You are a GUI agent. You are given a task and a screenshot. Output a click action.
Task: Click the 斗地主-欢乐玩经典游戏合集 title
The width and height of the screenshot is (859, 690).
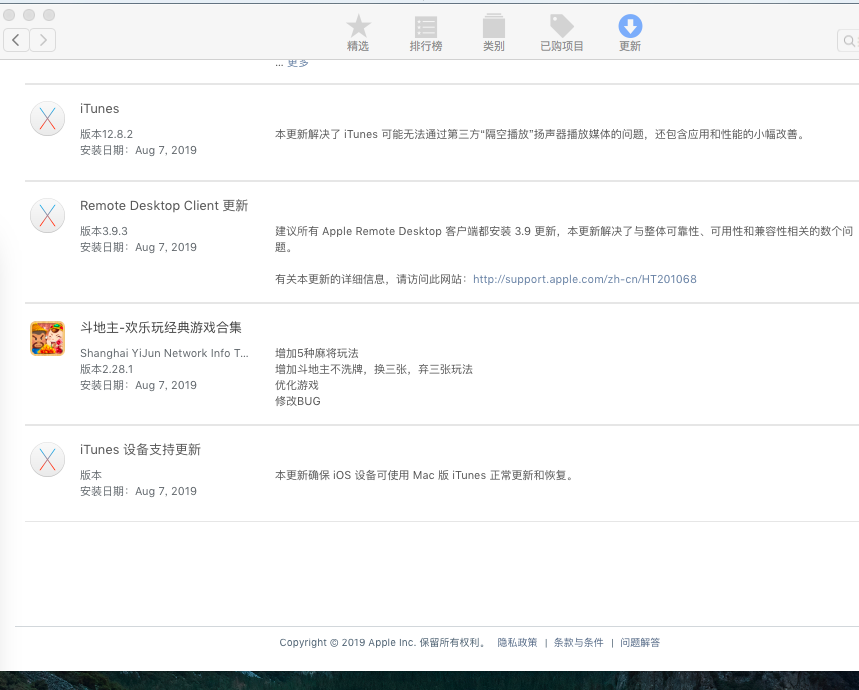(161, 327)
